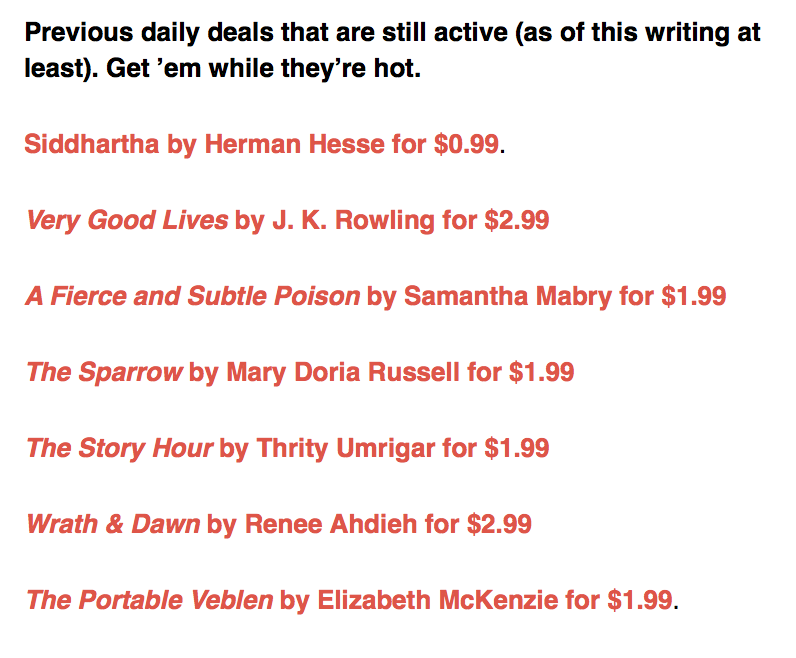The width and height of the screenshot is (796, 658).
Task: Open the Siddhartha by Herman Hesse deal
Action: [x=262, y=144]
